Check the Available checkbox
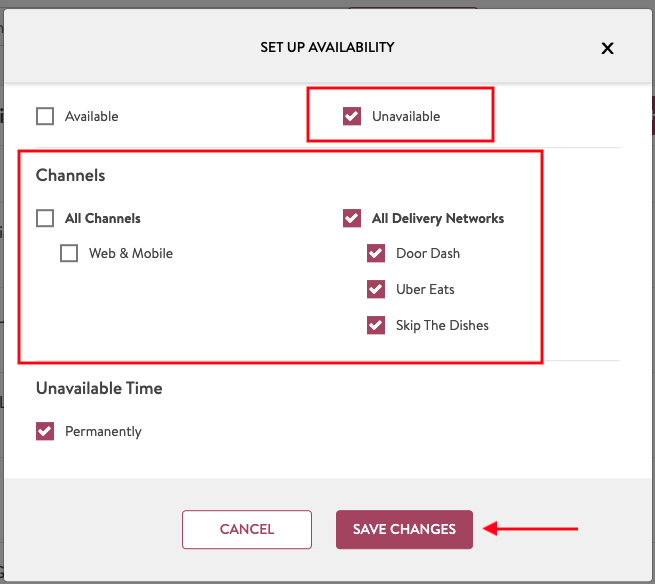This screenshot has height=584, width=655. [x=45, y=116]
